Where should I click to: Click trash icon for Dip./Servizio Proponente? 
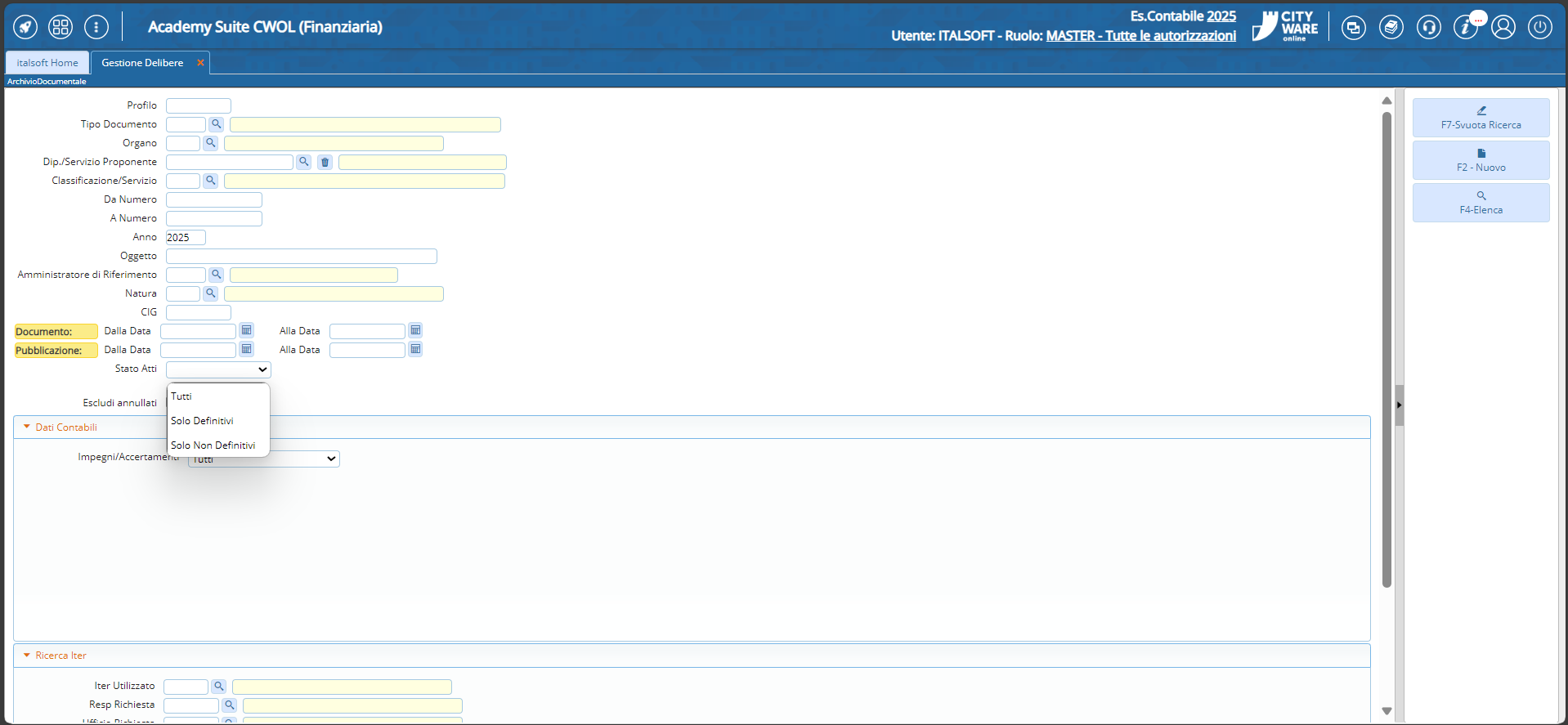point(325,162)
